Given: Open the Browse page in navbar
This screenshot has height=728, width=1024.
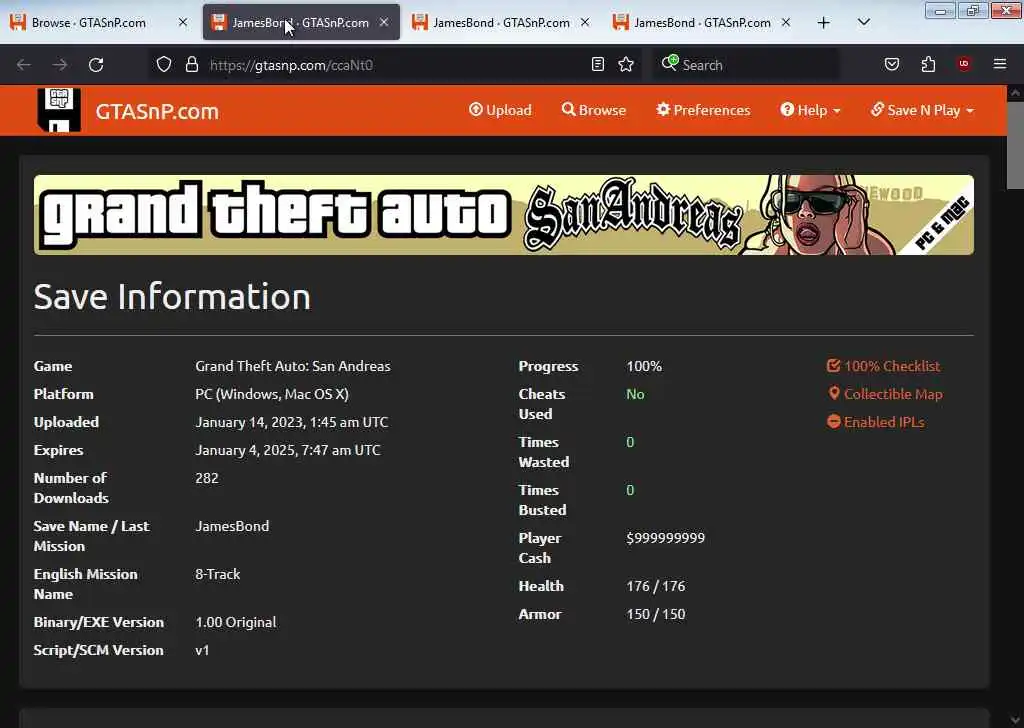Looking at the screenshot, I should click(594, 110).
